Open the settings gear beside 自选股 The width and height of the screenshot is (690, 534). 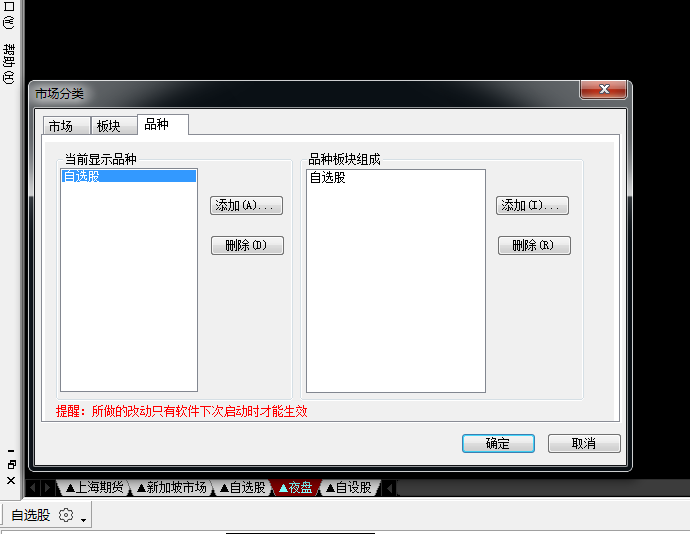pos(66,515)
